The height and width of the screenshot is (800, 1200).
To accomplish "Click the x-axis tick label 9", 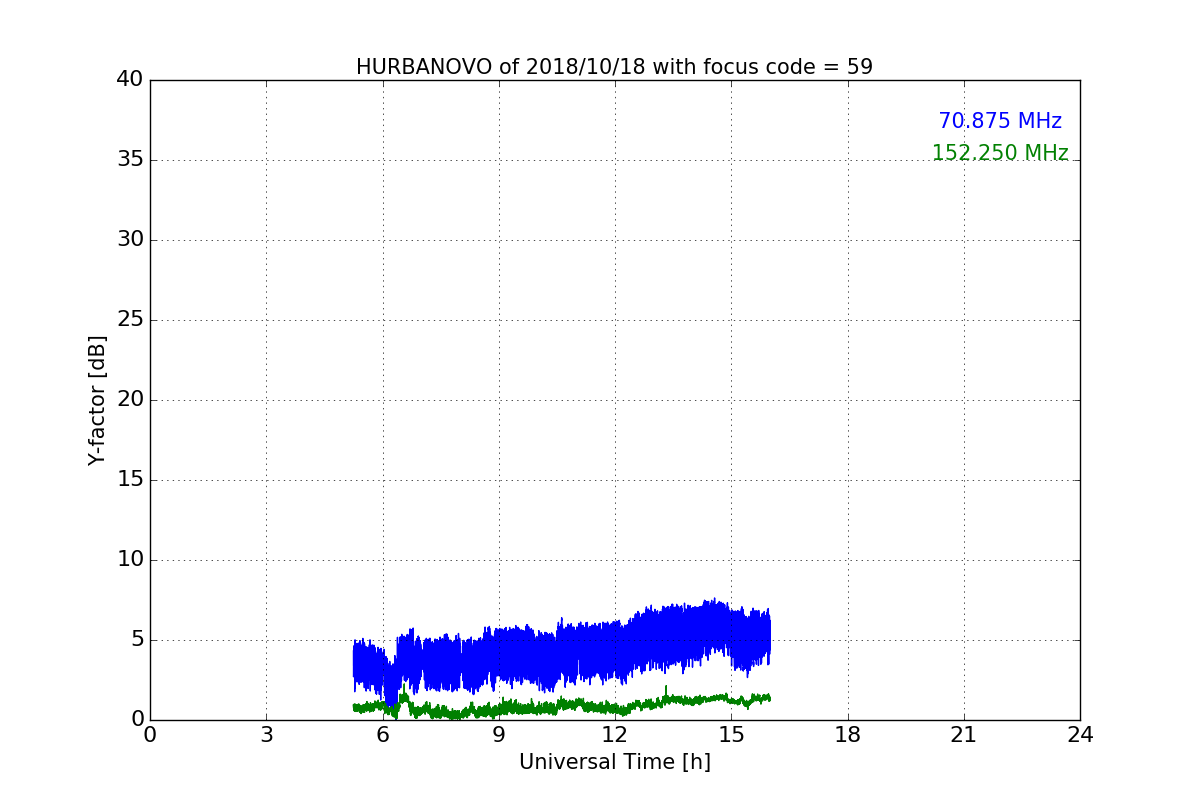I will point(498,735).
